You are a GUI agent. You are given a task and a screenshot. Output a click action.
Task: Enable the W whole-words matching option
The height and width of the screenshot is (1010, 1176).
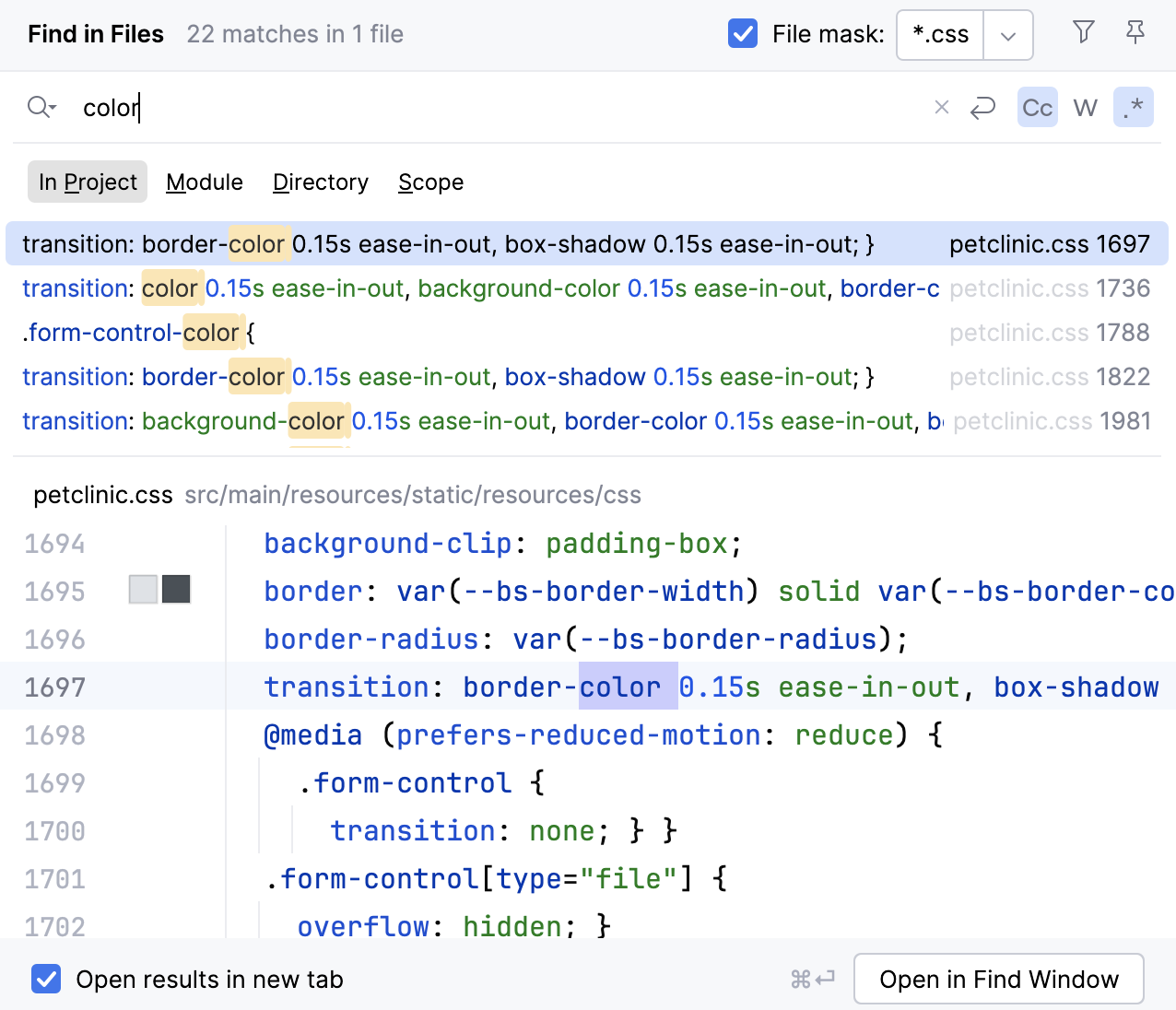pos(1085,107)
